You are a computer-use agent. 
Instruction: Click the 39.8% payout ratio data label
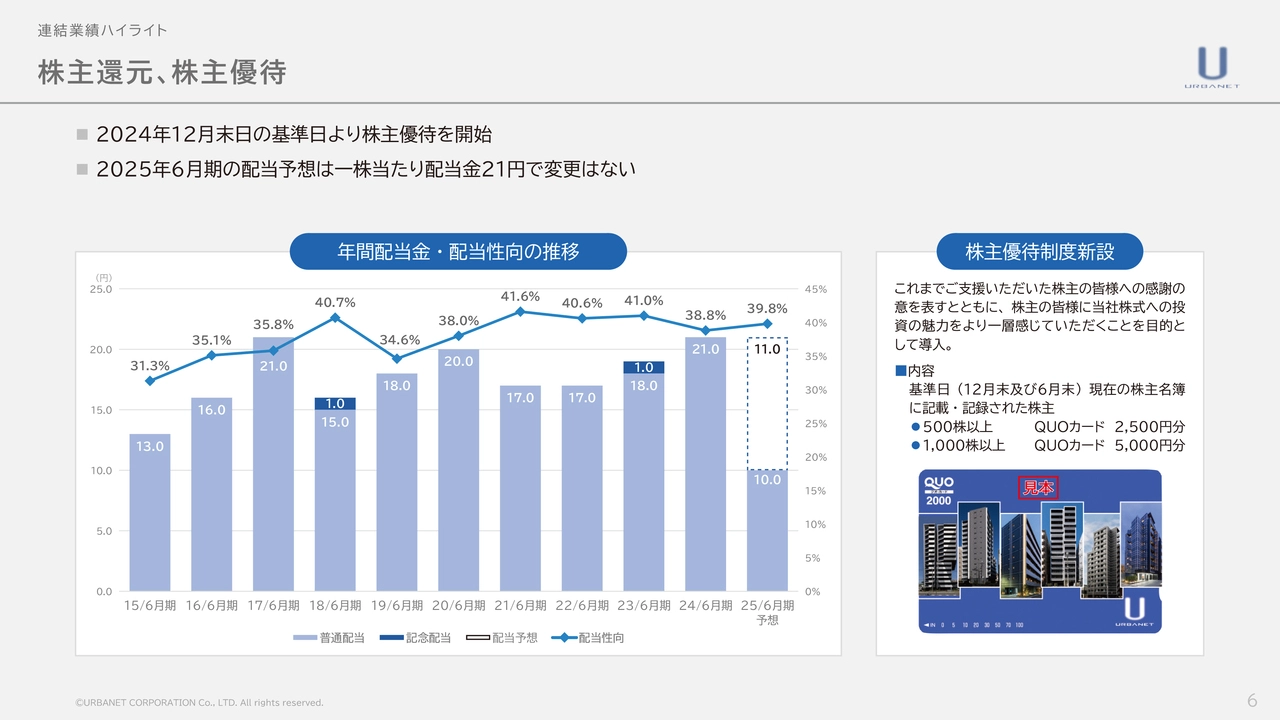click(767, 308)
